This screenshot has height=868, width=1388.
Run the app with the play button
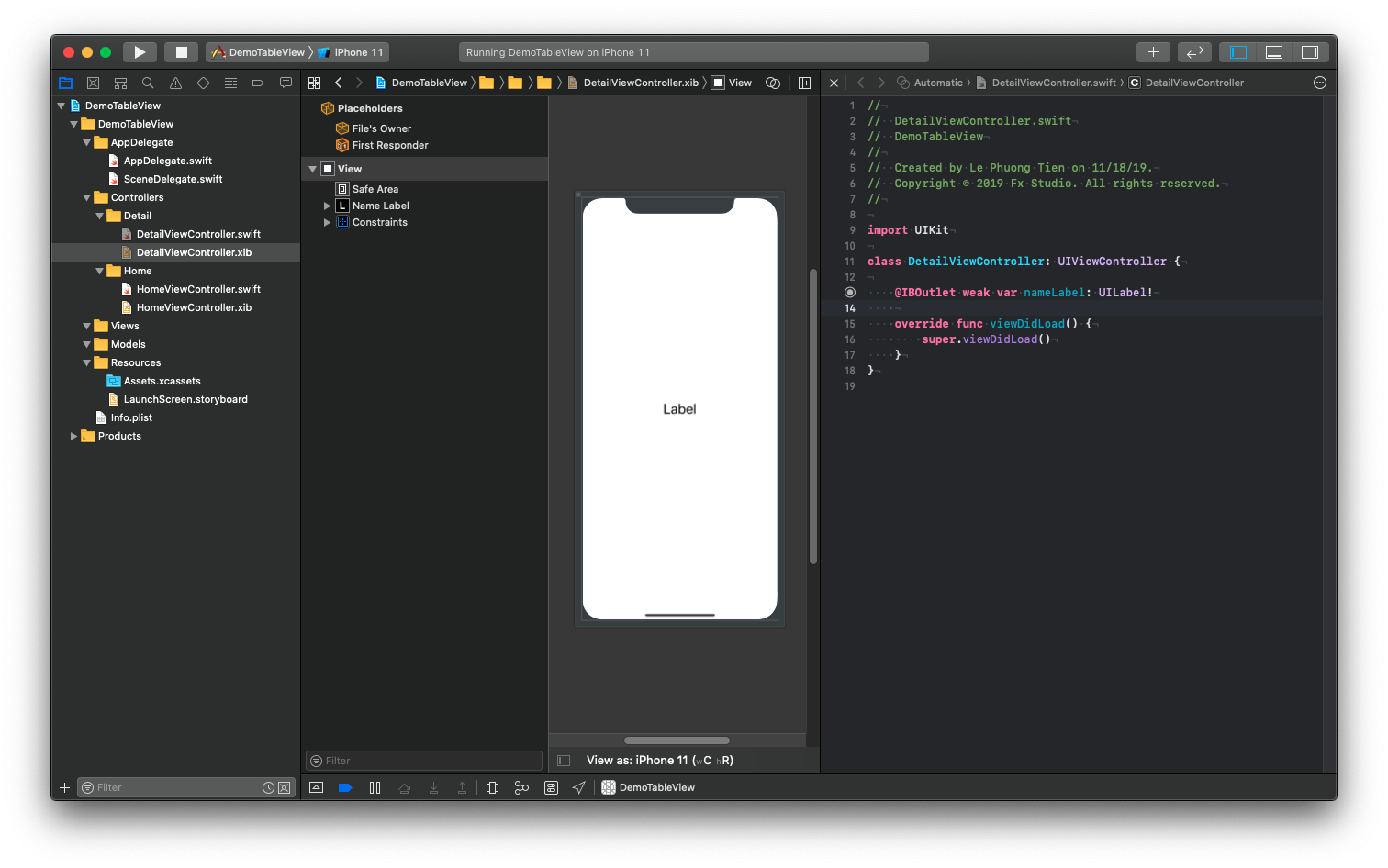(140, 51)
